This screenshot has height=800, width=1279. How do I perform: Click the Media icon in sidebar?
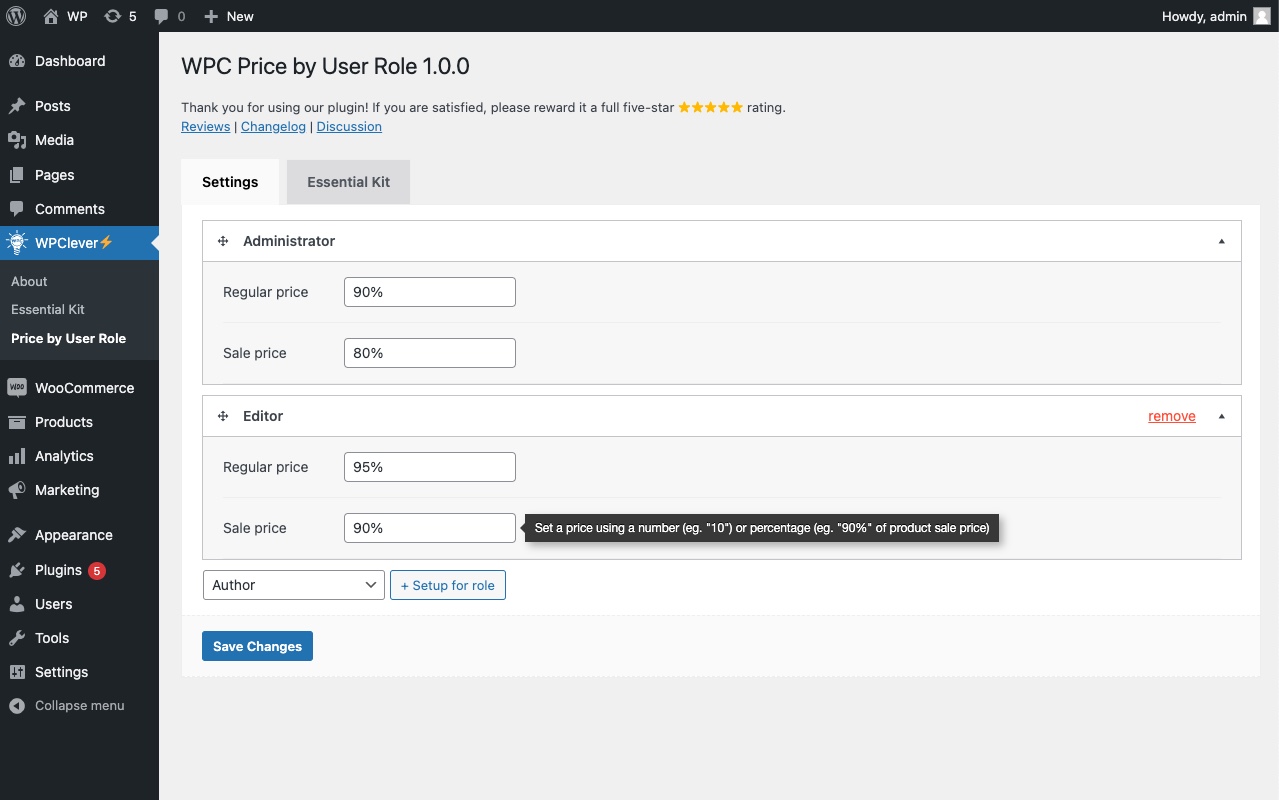[x=17, y=140]
